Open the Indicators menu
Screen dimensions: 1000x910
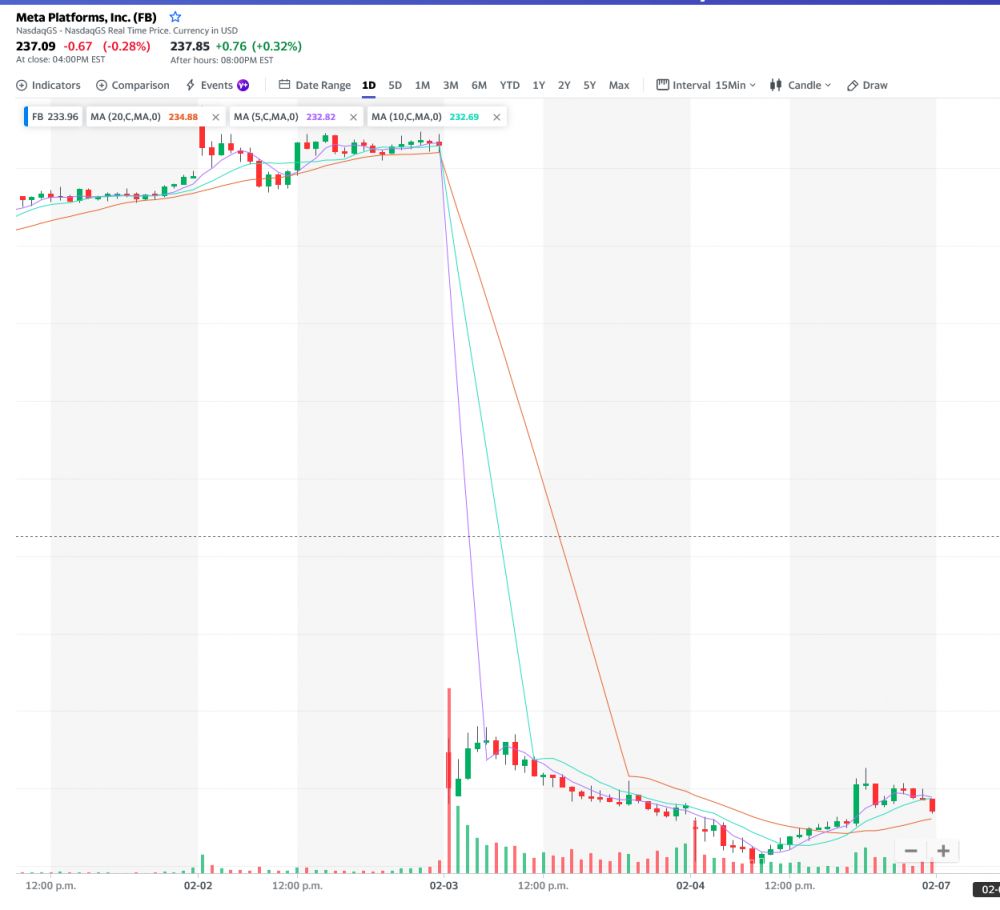(x=48, y=85)
